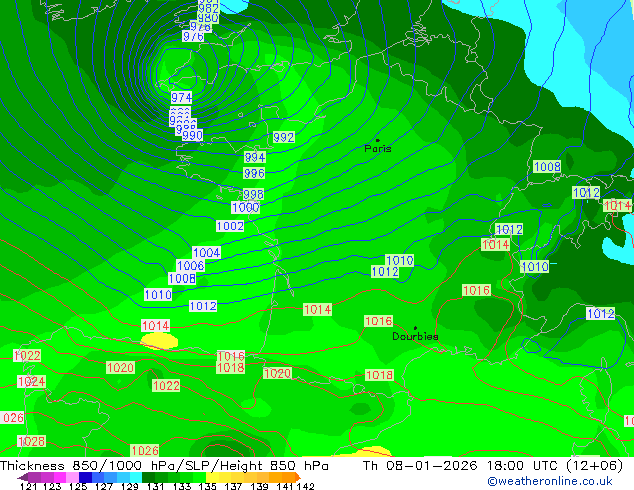Select the 980 isobar label
The width and height of the screenshot is (634, 490).
click(208, 18)
